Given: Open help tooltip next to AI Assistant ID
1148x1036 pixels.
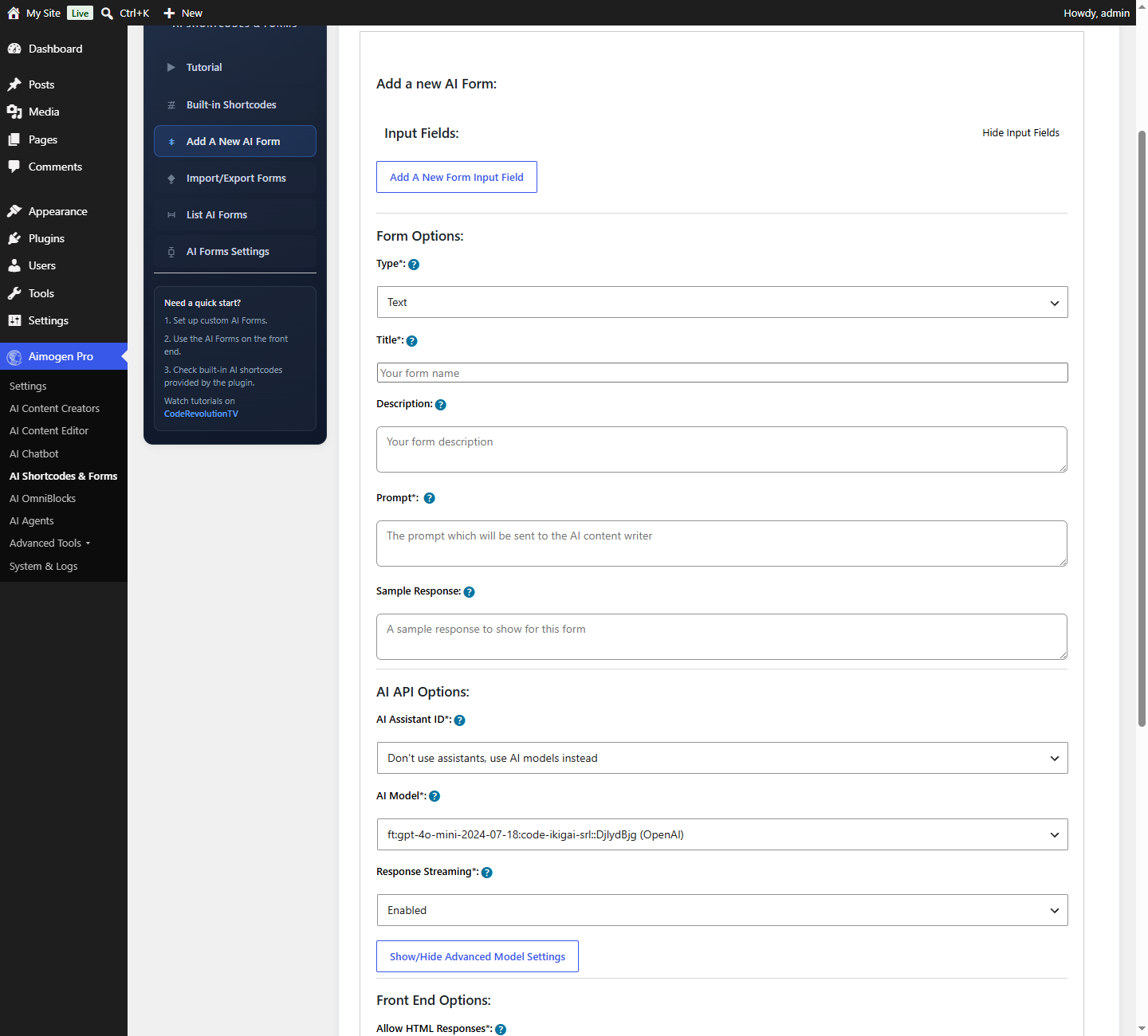Looking at the screenshot, I should coord(459,720).
